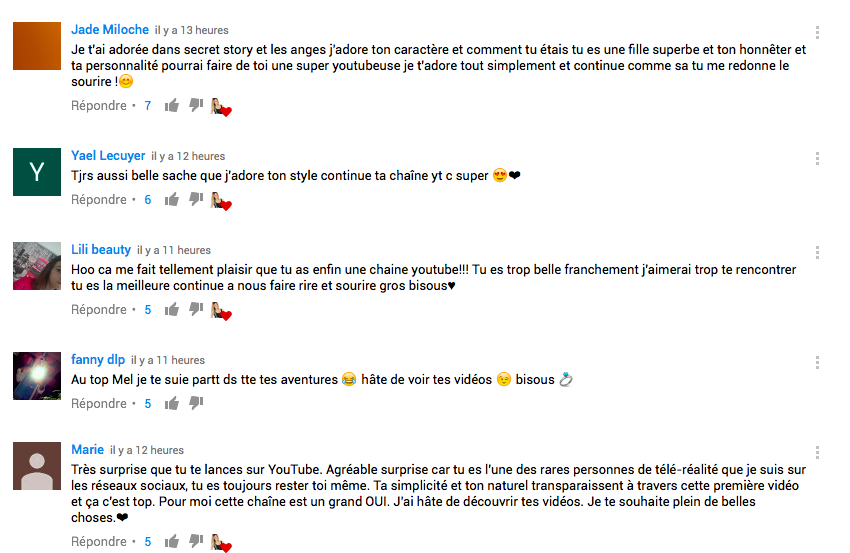Thumbs up Marie's comment
The image size is (850, 553).
(172, 541)
